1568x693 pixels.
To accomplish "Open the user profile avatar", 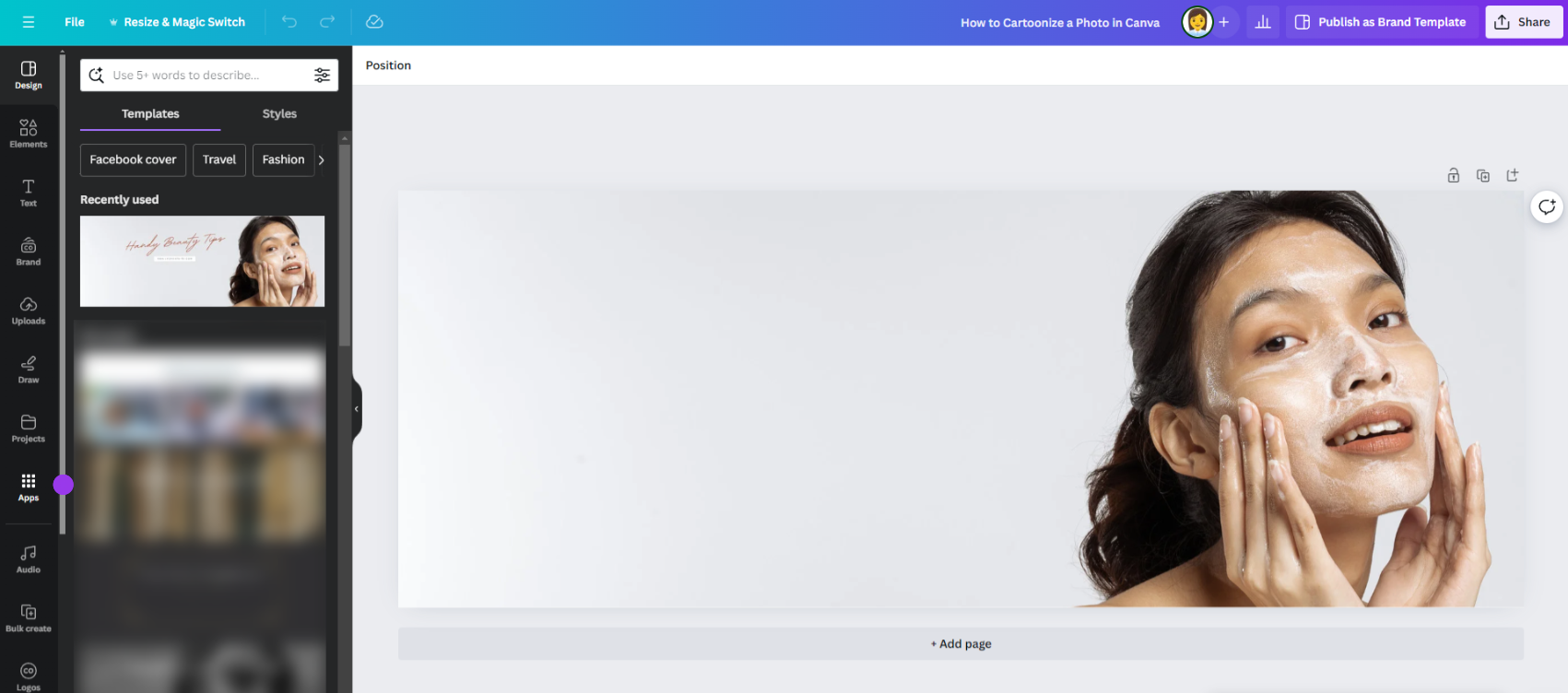I will [x=1197, y=22].
